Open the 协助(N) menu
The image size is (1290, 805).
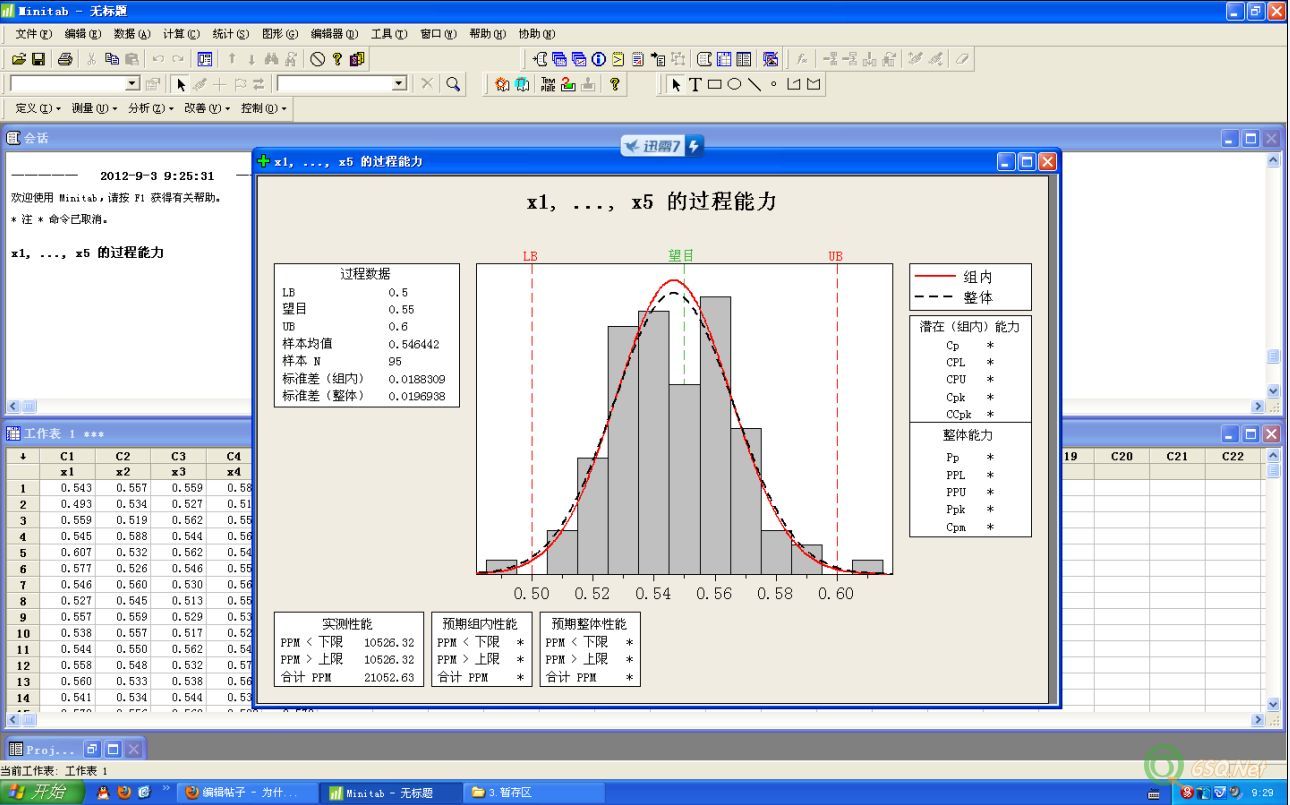(537, 33)
